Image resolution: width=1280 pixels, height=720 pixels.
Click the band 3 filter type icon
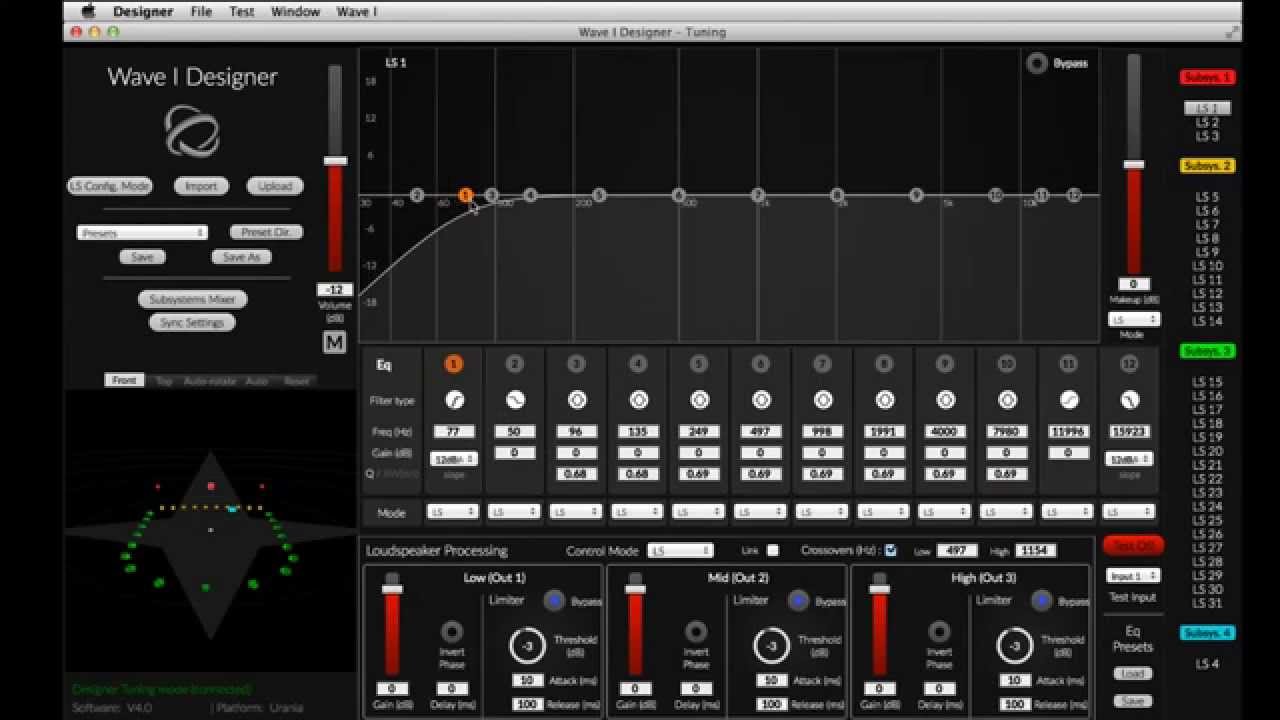pyautogui.click(x=577, y=400)
